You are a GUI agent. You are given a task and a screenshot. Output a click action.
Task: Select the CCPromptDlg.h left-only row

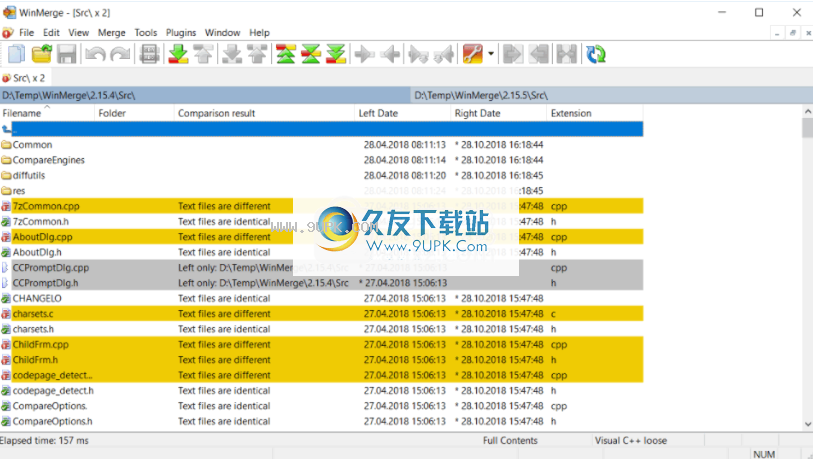(x=321, y=283)
